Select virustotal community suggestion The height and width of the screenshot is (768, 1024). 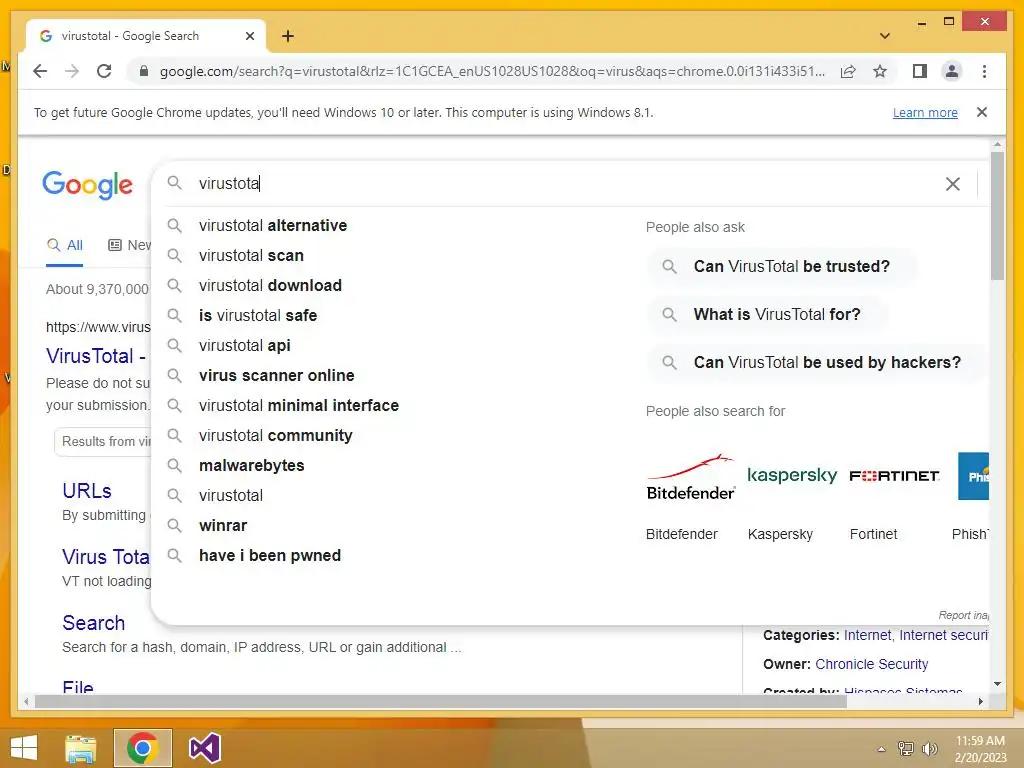276,436
